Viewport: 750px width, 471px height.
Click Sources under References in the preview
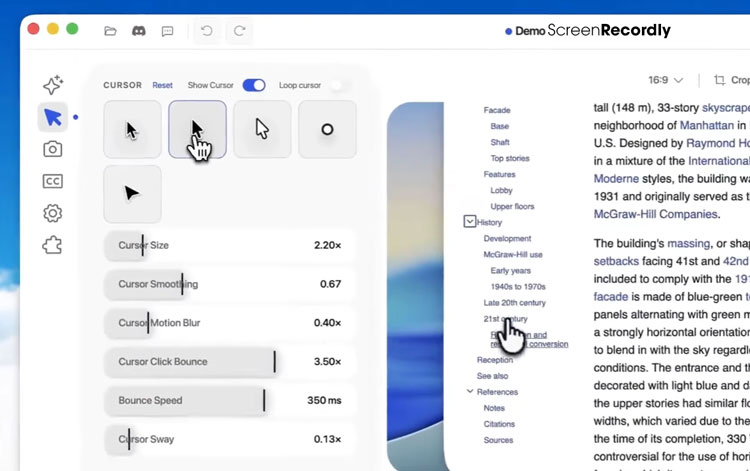tap(498, 440)
